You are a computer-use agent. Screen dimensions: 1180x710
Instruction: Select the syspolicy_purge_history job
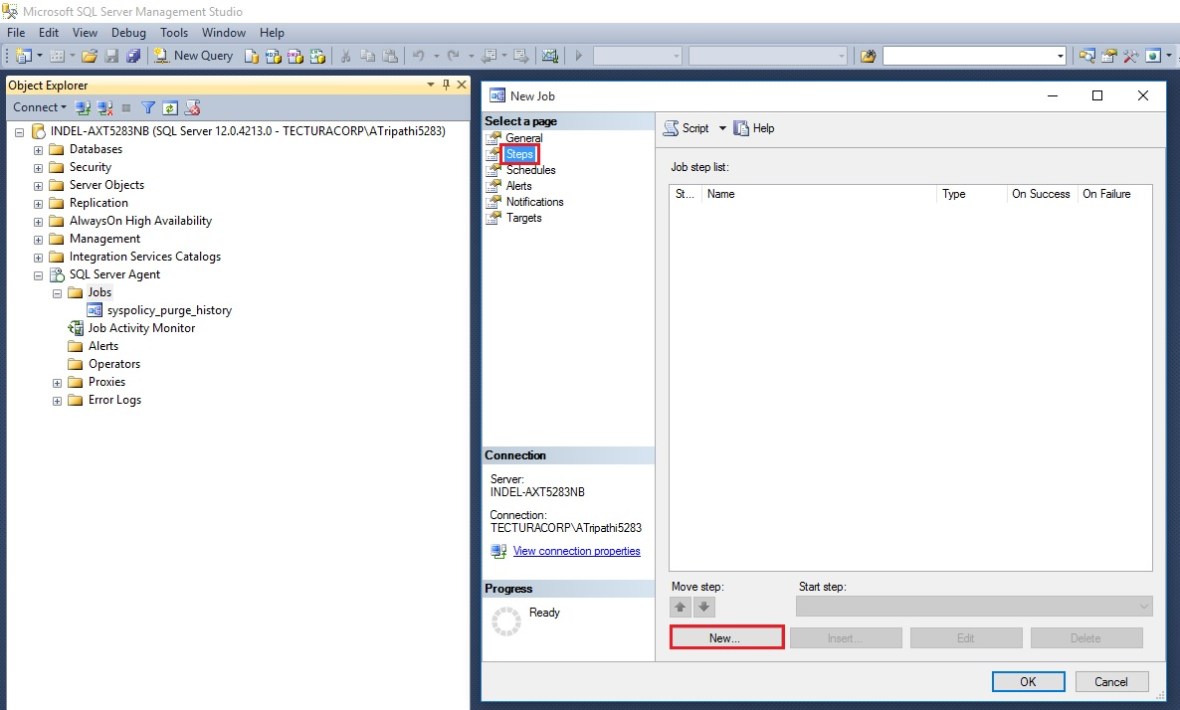[x=169, y=310]
